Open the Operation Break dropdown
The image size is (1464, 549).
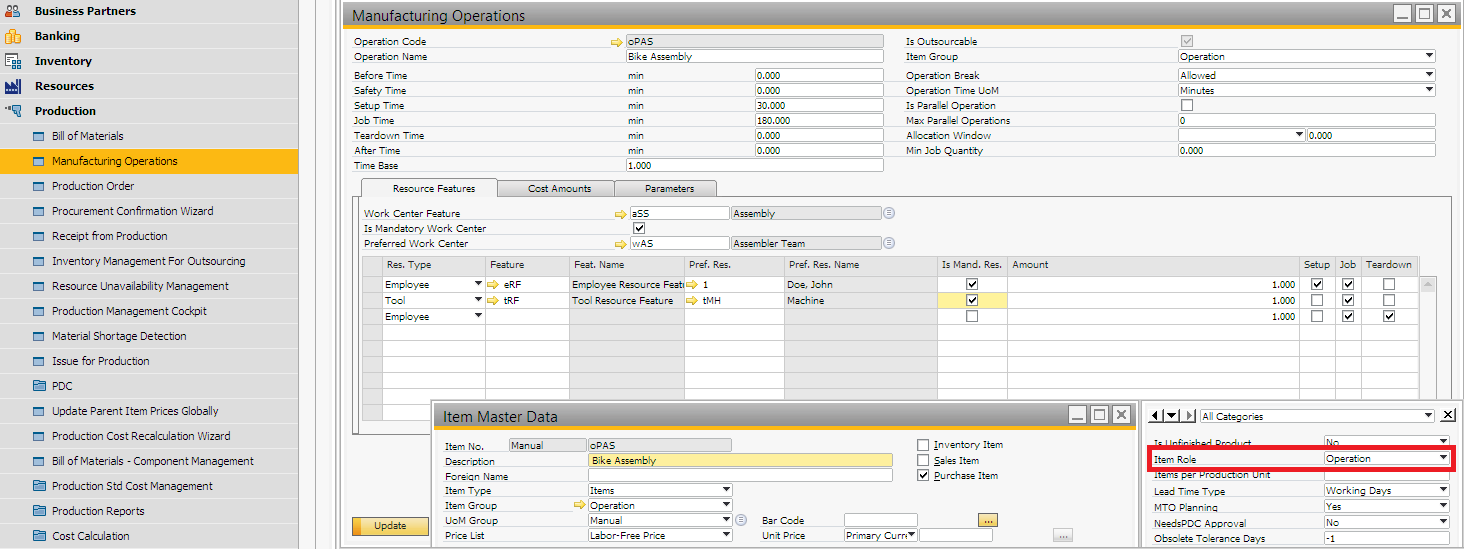[1429, 75]
